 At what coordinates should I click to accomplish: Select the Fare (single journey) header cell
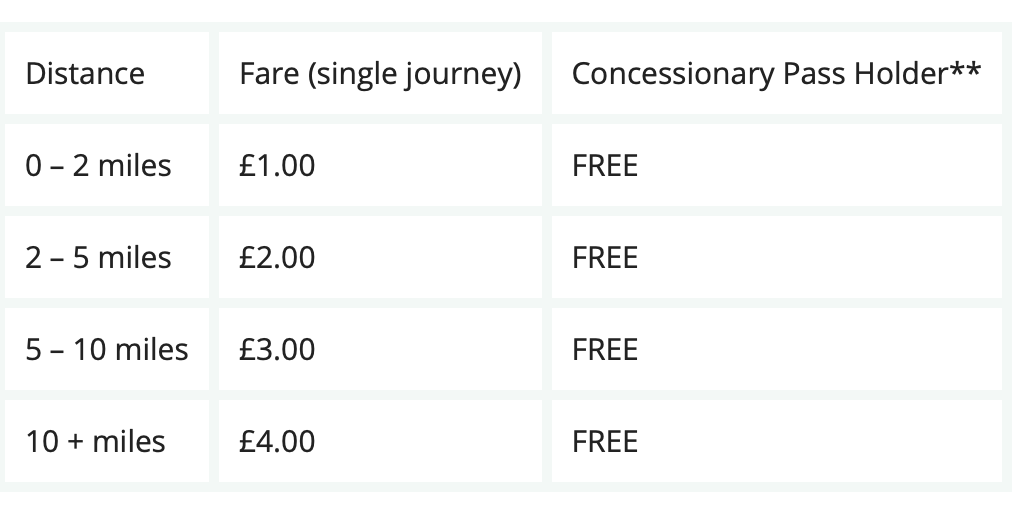point(380,74)
